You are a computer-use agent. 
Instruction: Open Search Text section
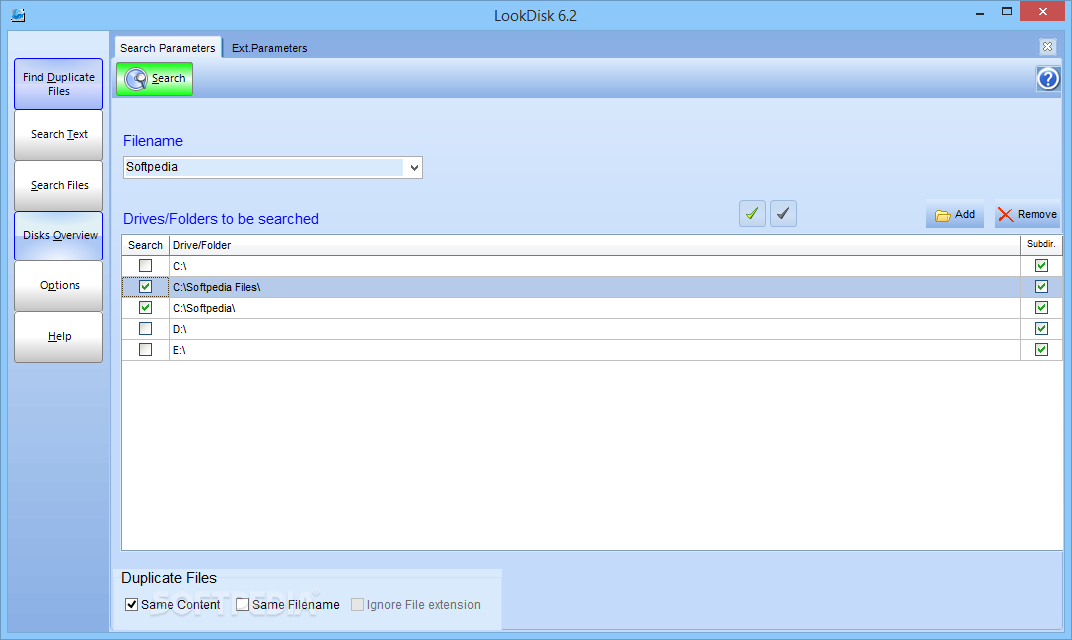59,135
